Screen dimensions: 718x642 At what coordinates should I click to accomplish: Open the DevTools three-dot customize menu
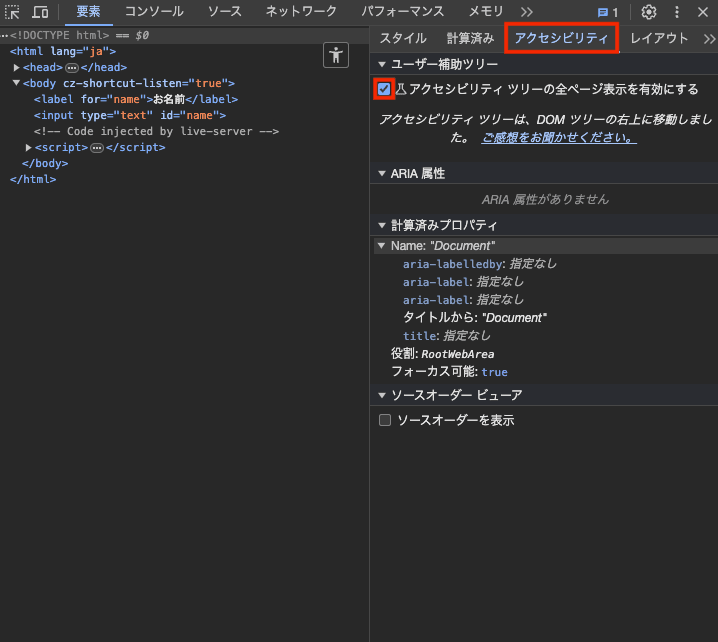pos(677,12)
